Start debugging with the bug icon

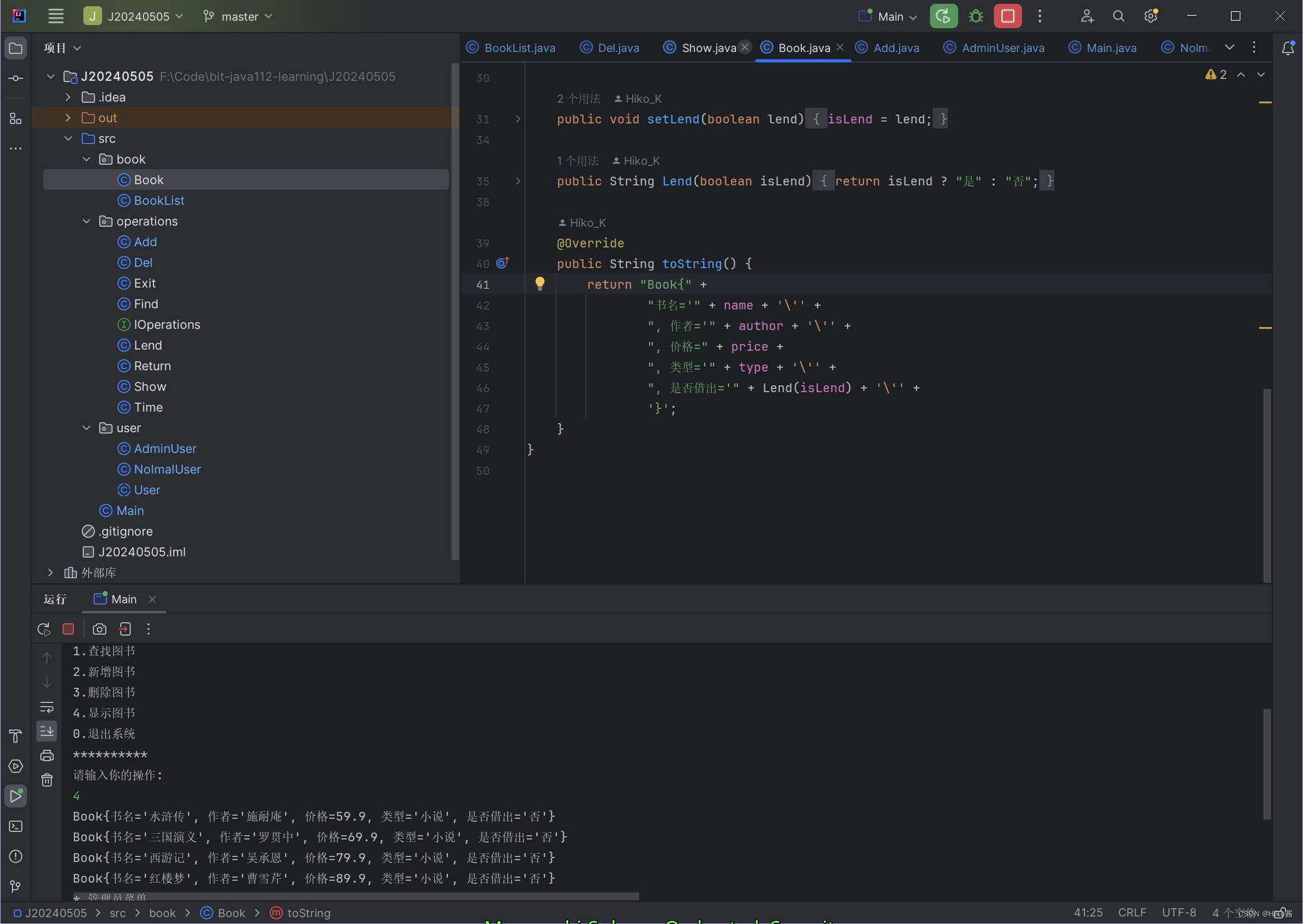click(975, 16)
